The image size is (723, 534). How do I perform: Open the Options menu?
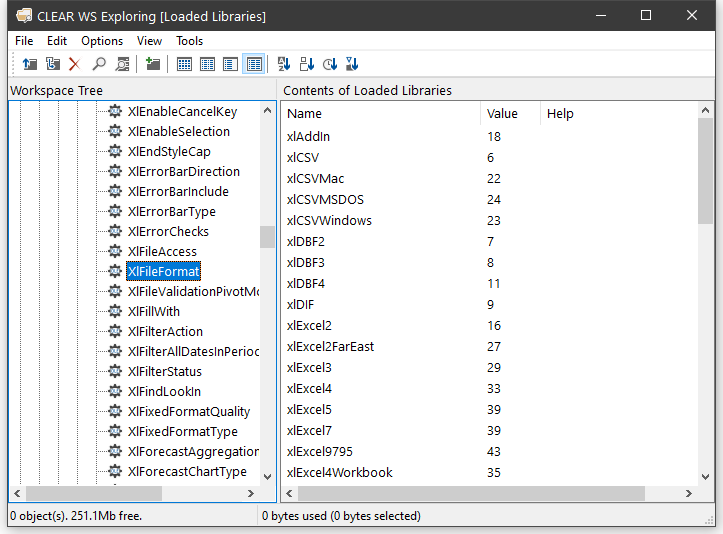click(x=102, y=41)
